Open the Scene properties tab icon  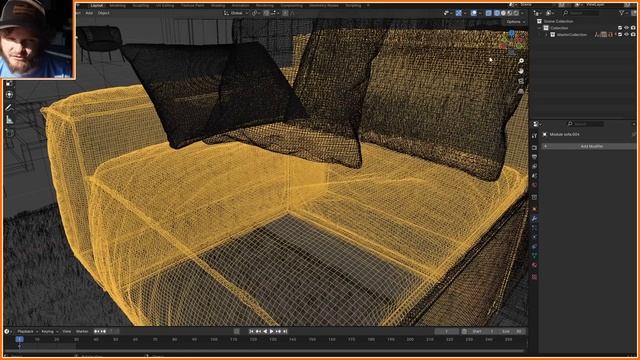pos(534,176)
